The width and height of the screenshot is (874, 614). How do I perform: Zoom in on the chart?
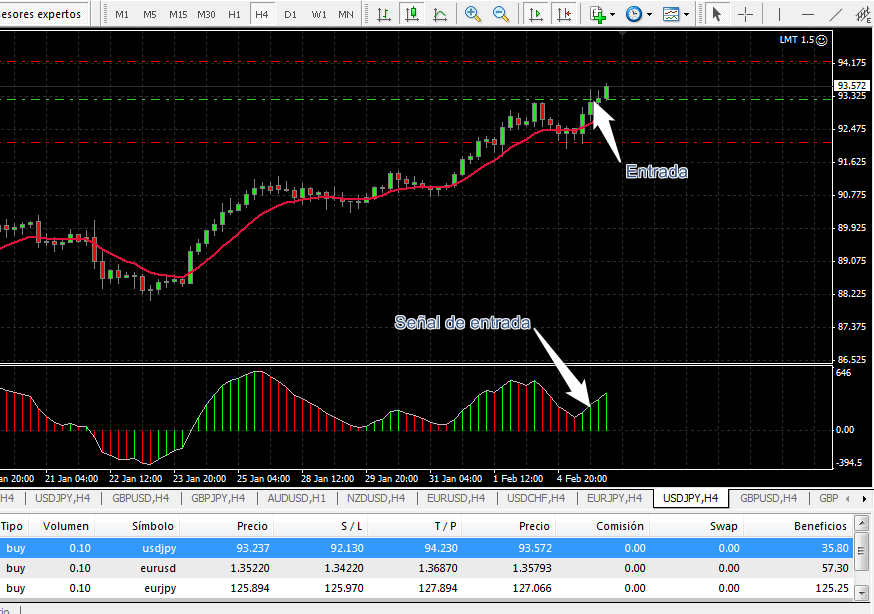[473, 14]
